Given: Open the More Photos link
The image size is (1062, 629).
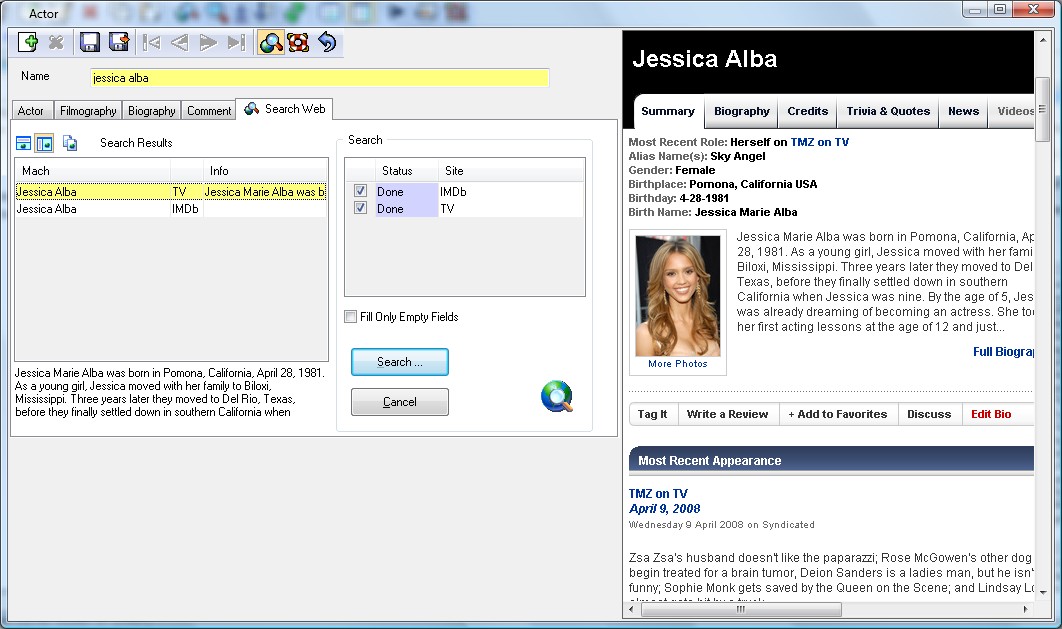Looking at the screenshot, I should 677,364.
